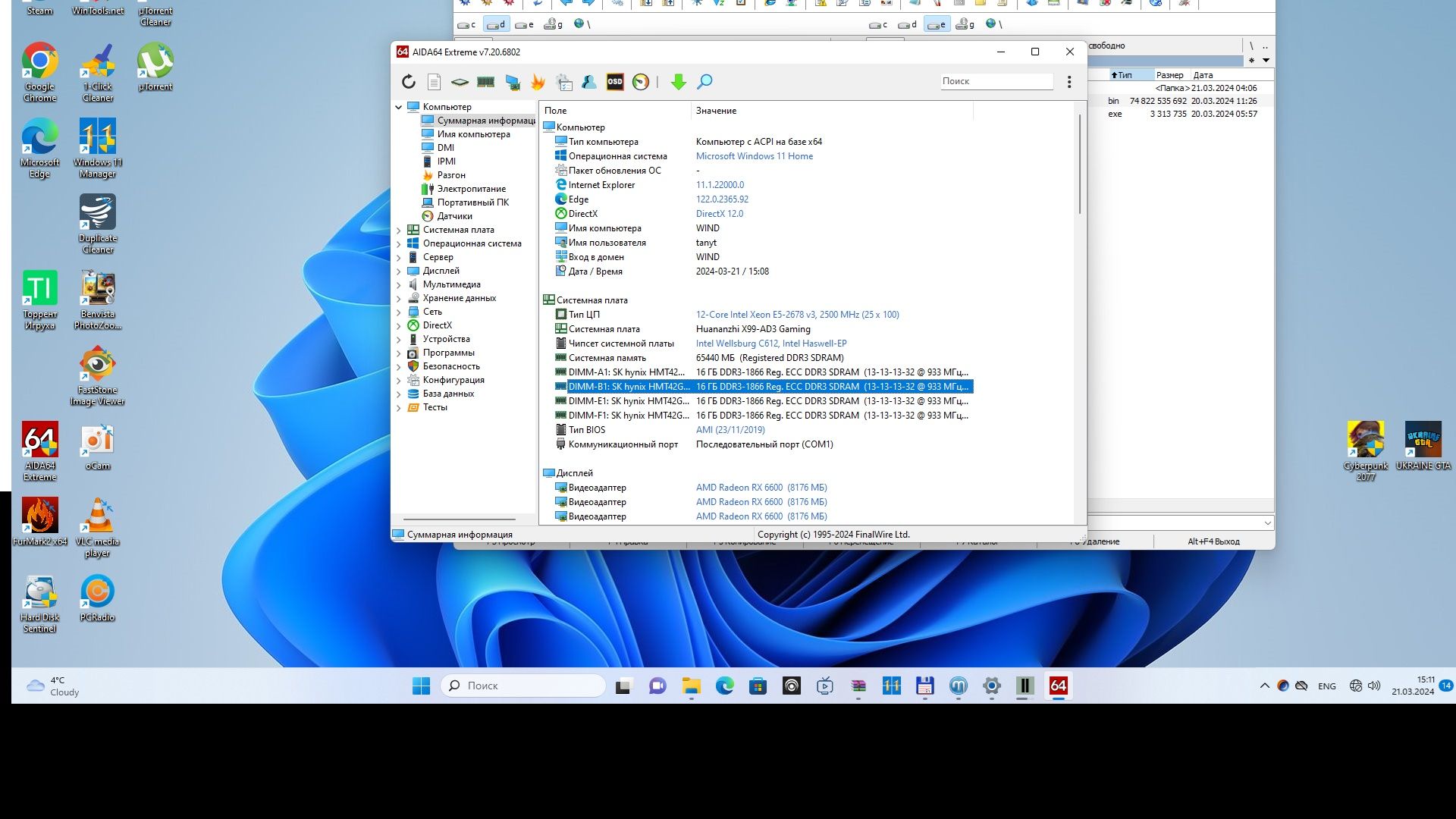Viewport: 1456px width, 819px height.
Task: Open the FurMark2 x64 desktop icon
Action: pyautogui.click(x=39, y=522)
